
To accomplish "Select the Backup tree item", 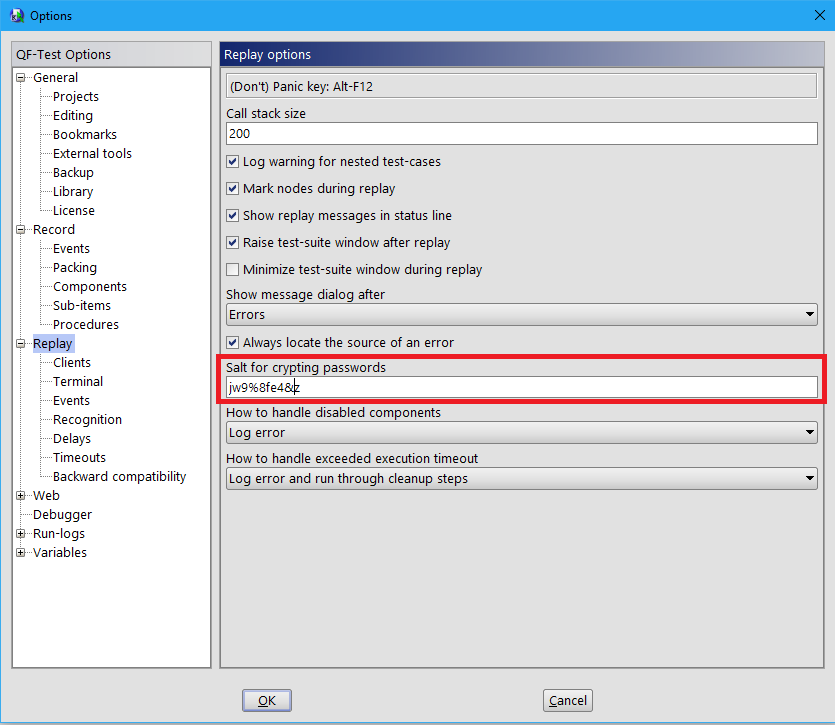I will coord(73,173).
